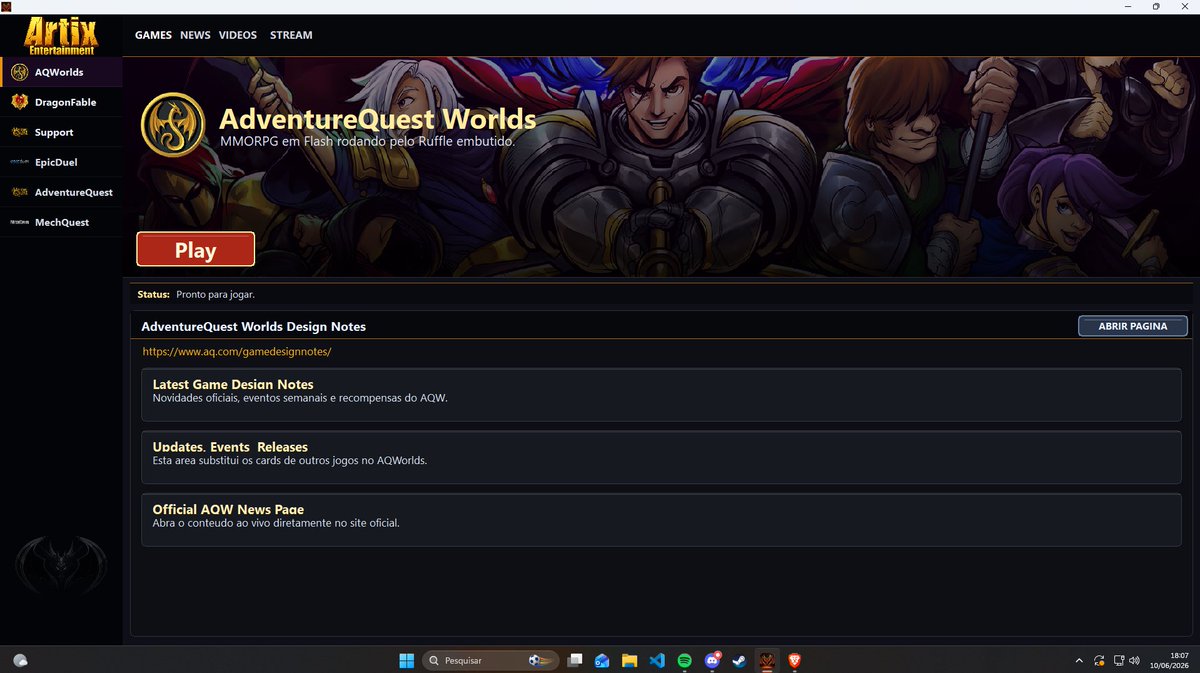Open Task View in taskbar
The image size is (1200, 673).
pyautogui.click(x=575, y=660)
